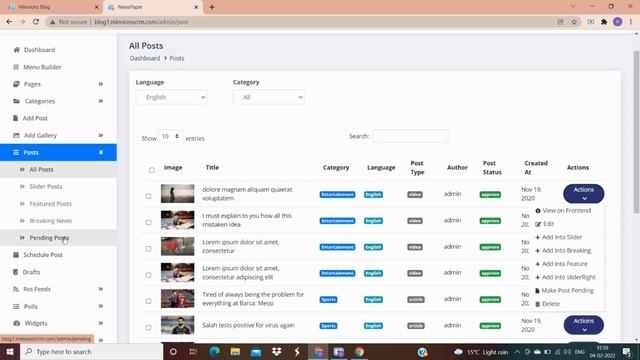Image resolution: width=640 pixels, height=360 pixels.
Task: Change the show entries count selector
Action: [x=171, y=136]
